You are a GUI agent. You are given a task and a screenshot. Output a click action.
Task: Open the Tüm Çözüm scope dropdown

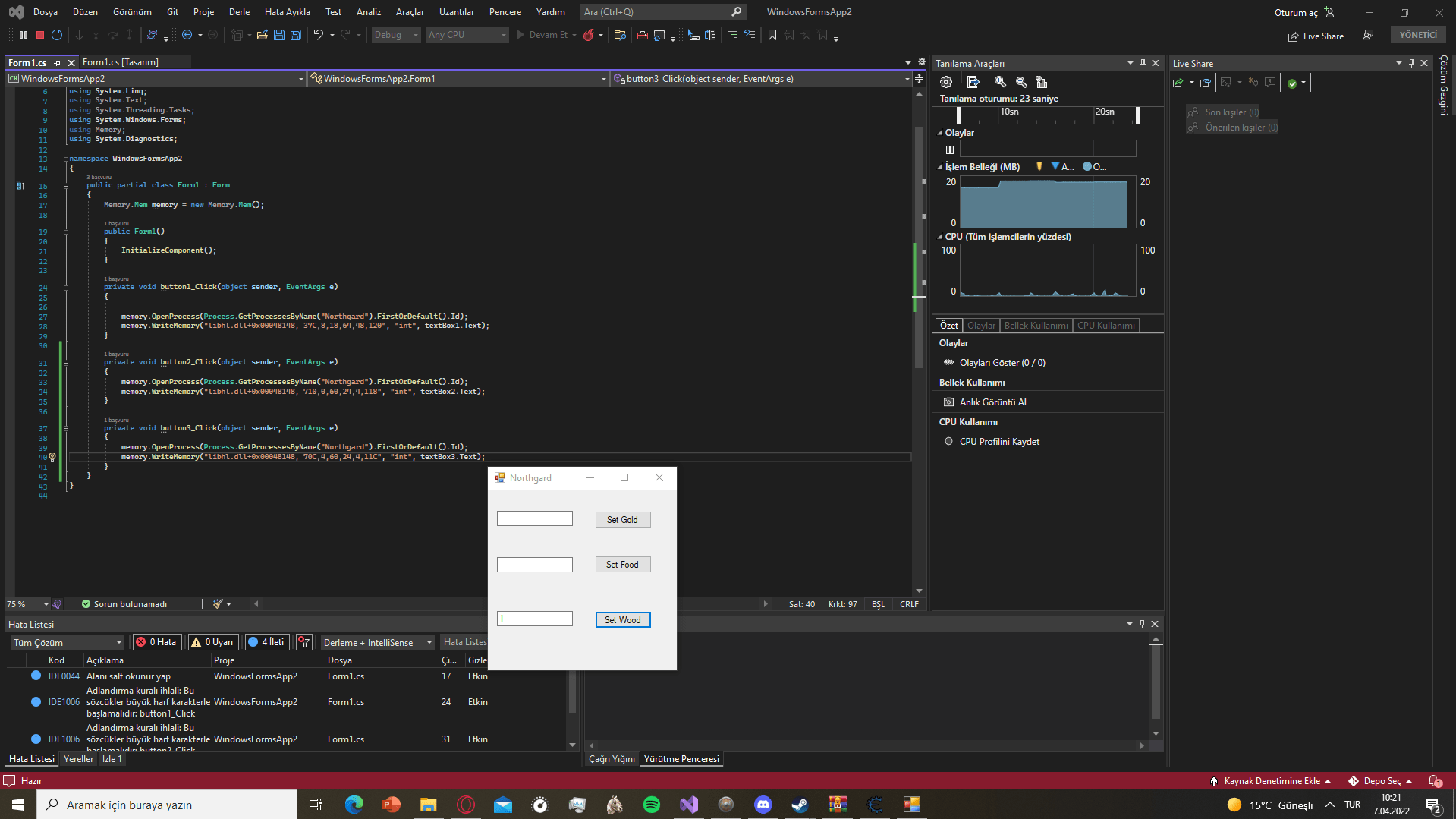click(x=67, y=643)
